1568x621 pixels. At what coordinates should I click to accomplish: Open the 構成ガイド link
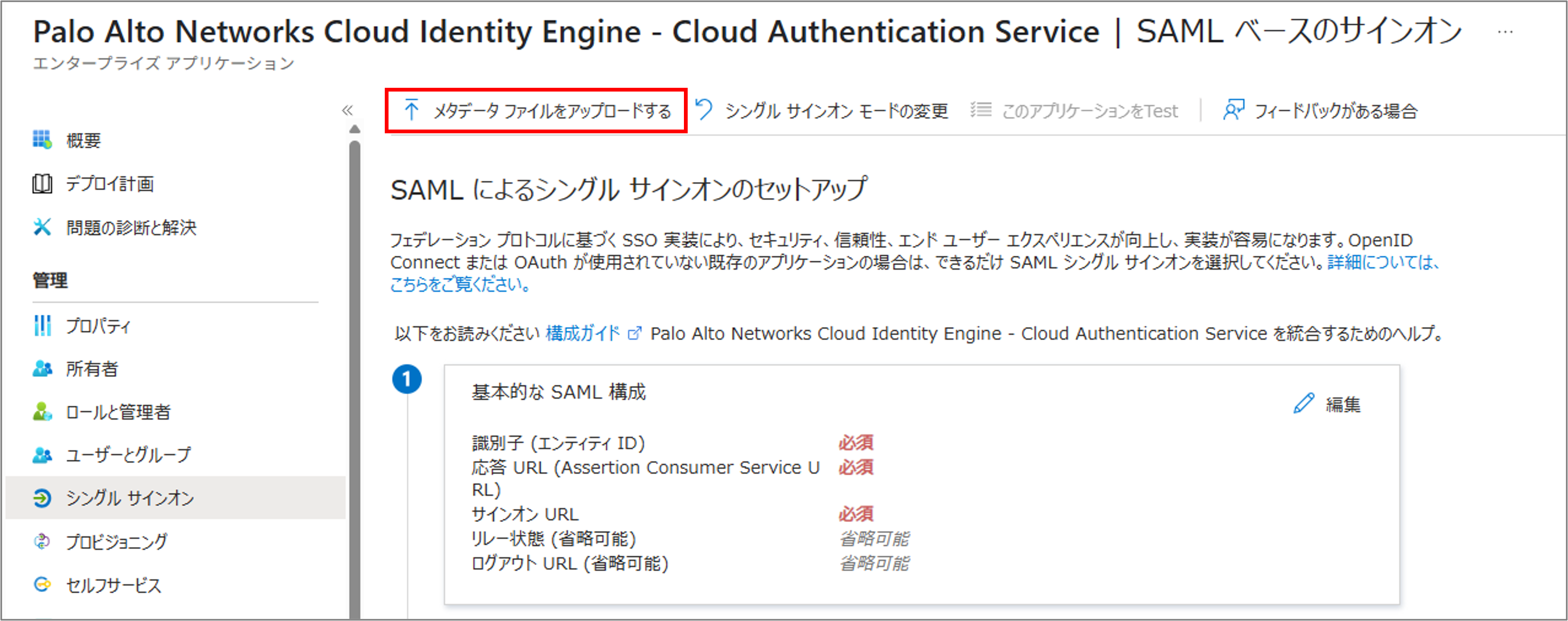[x=583, y=334]
